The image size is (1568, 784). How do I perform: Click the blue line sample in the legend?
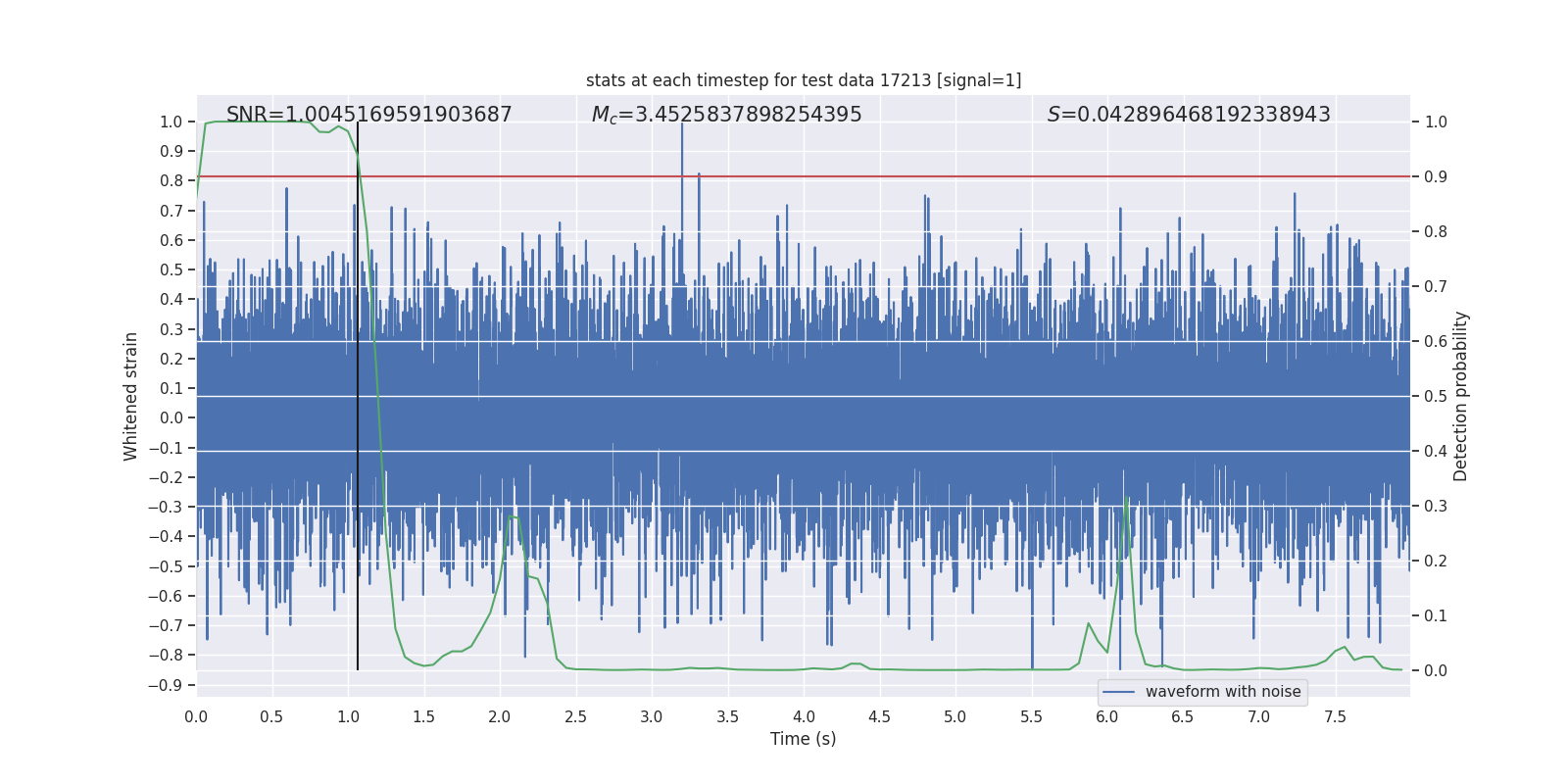[x=1118, y=692]
